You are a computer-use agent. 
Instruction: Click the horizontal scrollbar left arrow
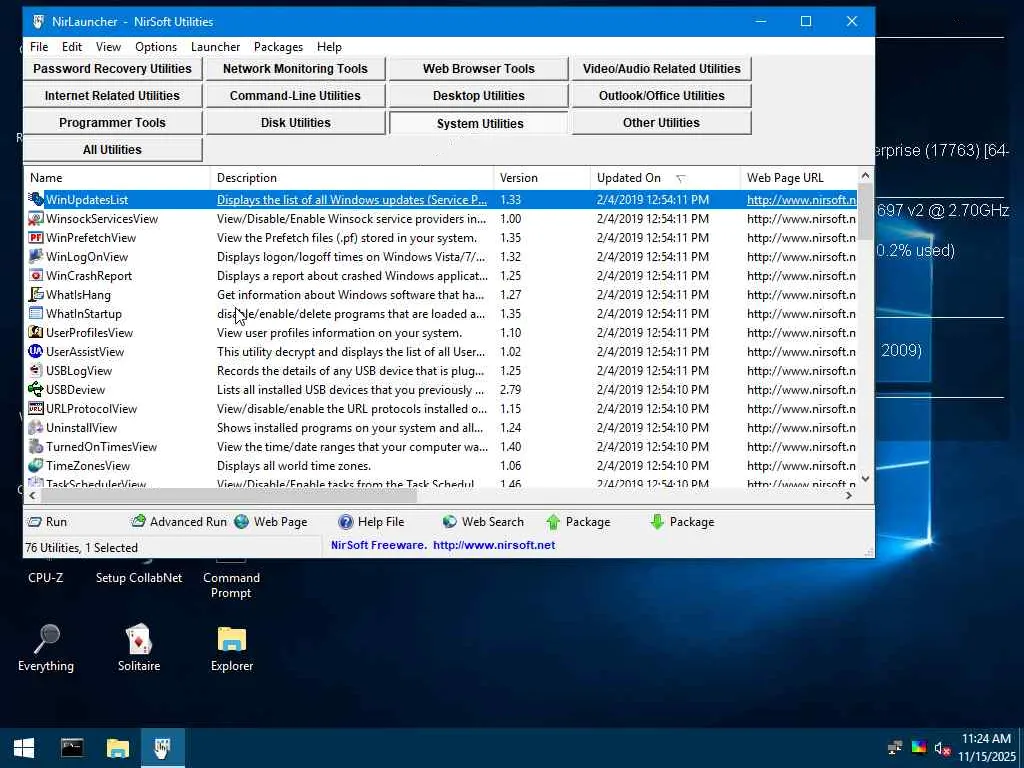(x=32, y=496)
